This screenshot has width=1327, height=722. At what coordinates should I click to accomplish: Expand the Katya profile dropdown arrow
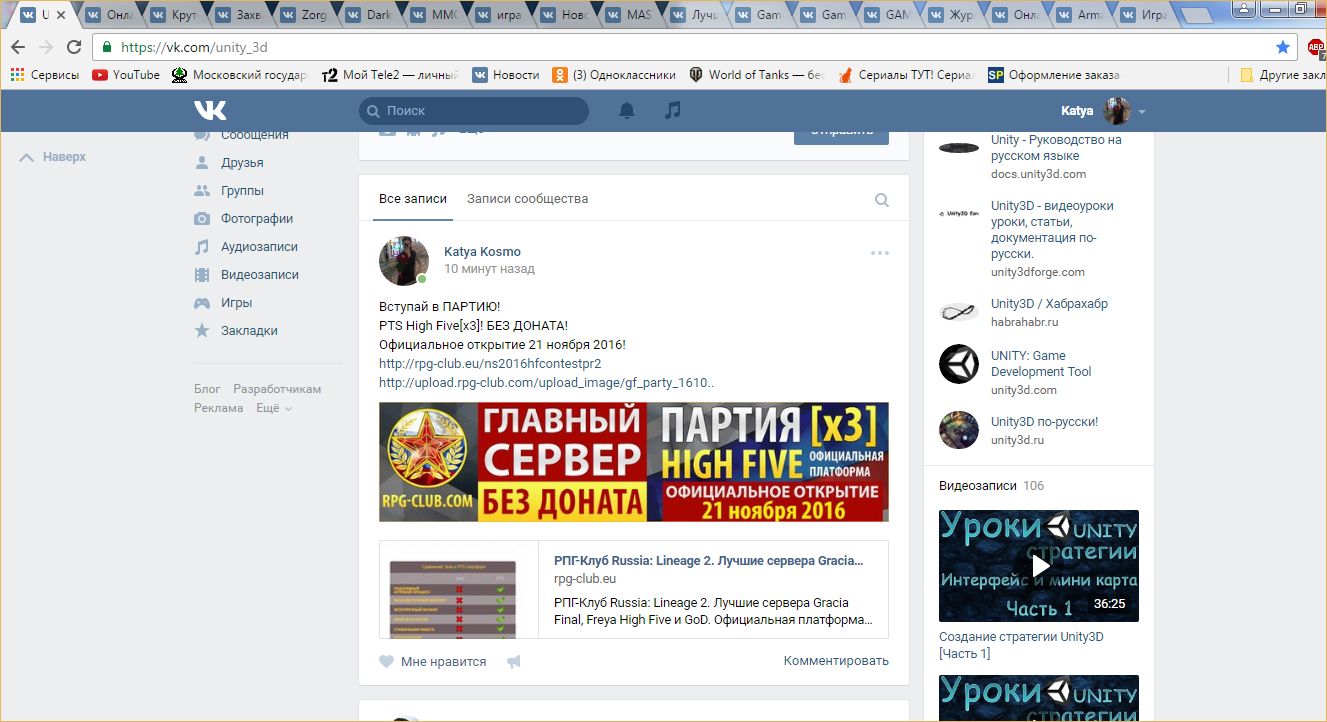point(1142,112)
